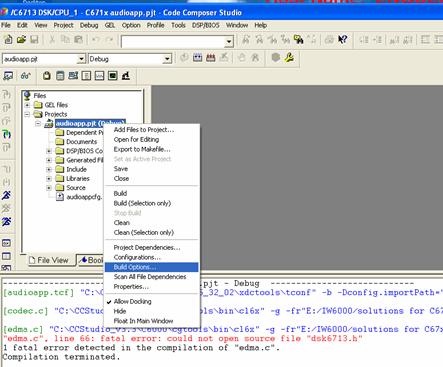The height and width of the screenshot is (367, 443).
Task: Choose Configurations from context menu
Action: pos(152,257)
